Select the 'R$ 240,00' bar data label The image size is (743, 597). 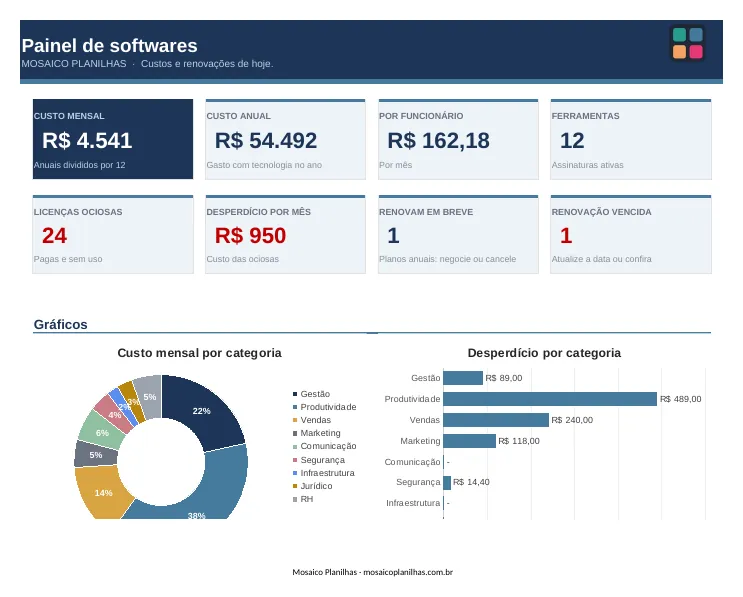pos(572,420)
